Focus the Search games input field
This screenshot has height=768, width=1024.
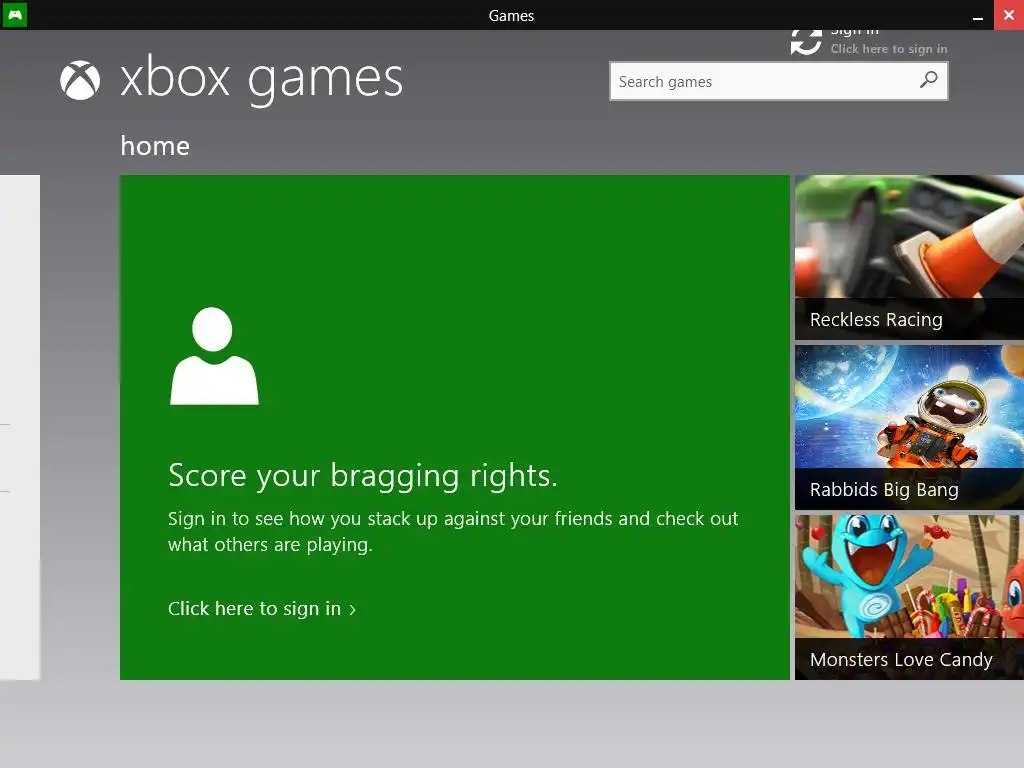[778, 81]
